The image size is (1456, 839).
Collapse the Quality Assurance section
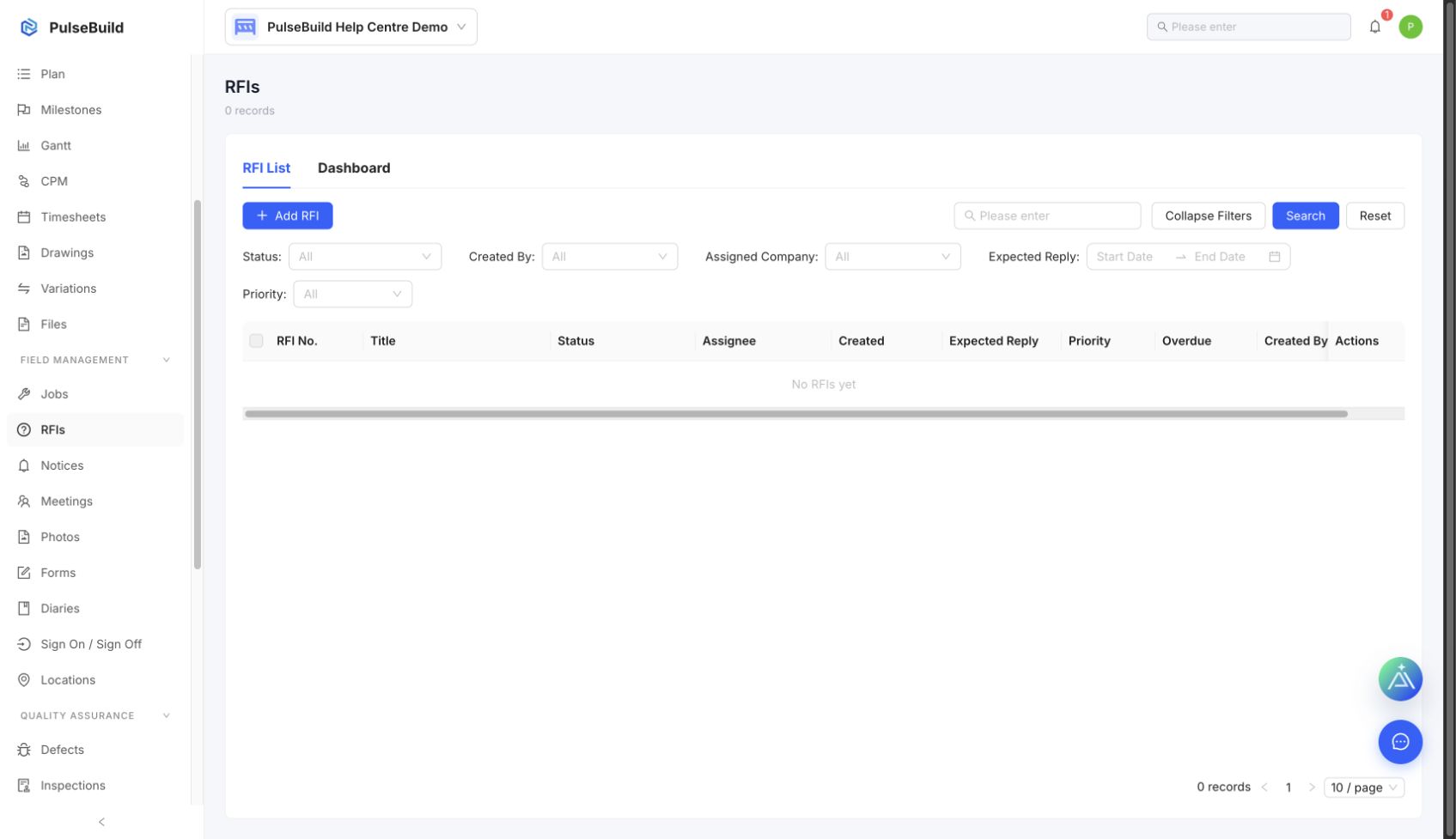click(x=166, y=715)
